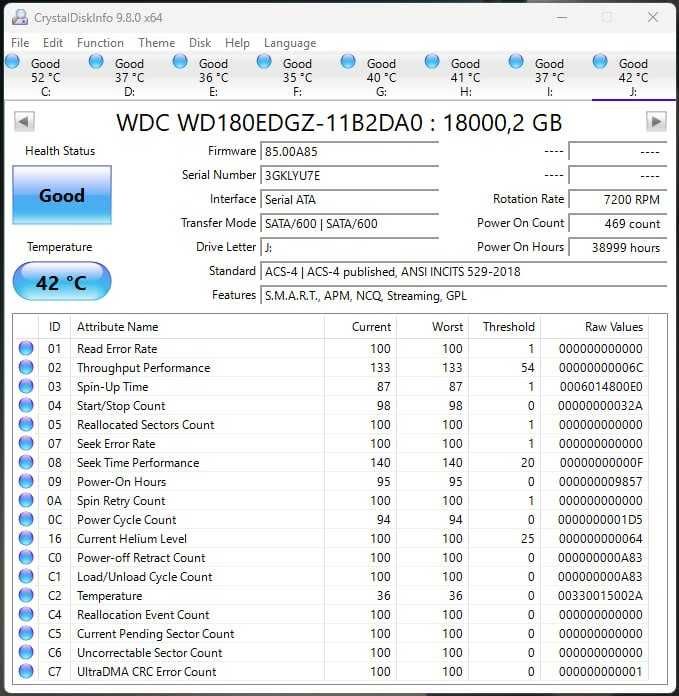679x696 pixels.
Task: Click the CrystalDiskInfo title bar app icon
Action: tap(20, 18)
